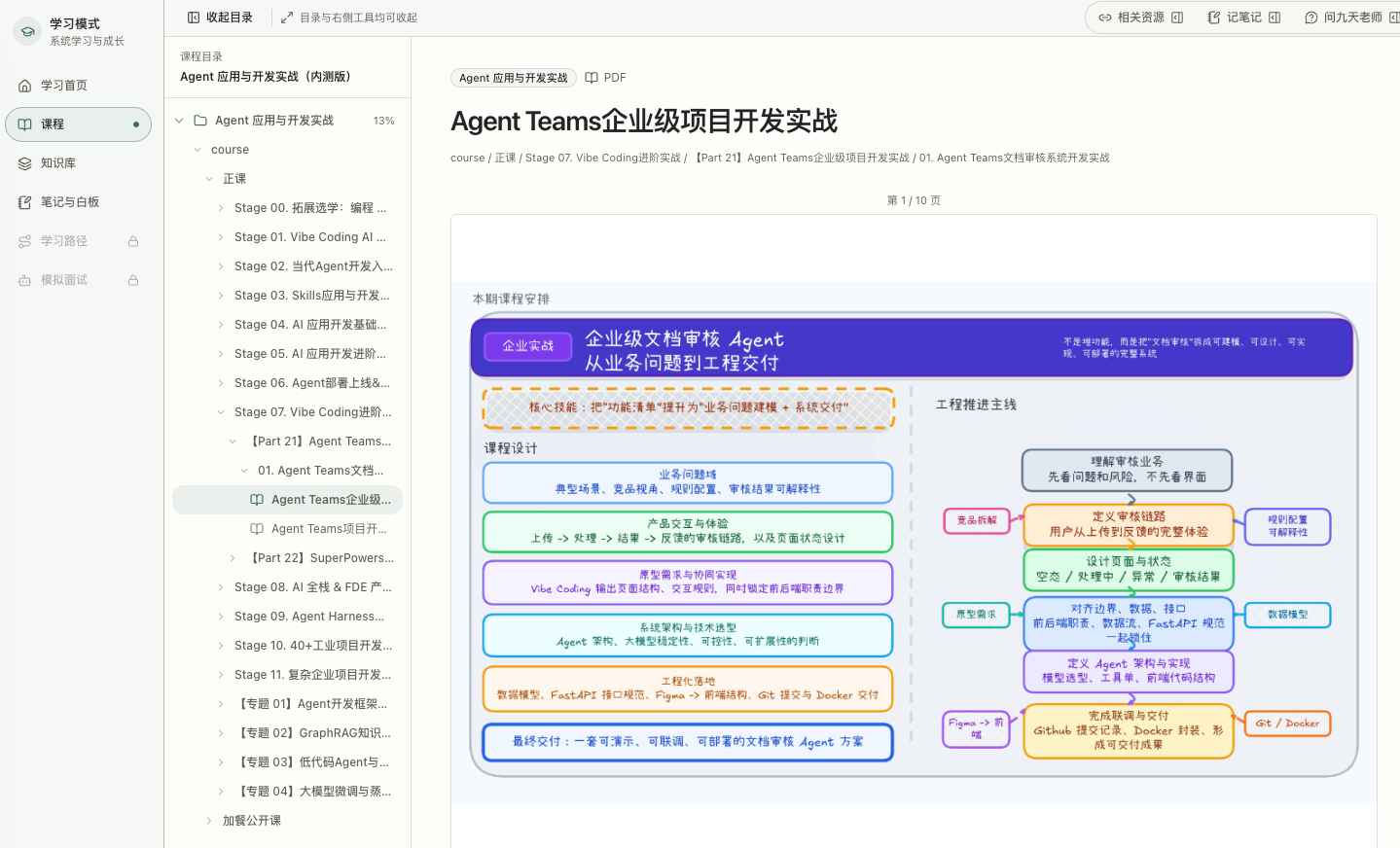Open 笔记与白板 via its note icon
Screen dimensions: 1400x848
click(25, 202)
